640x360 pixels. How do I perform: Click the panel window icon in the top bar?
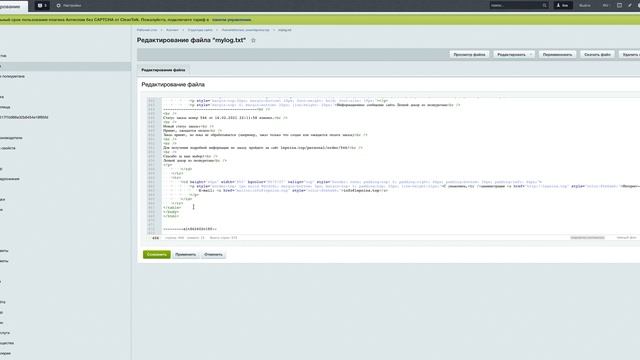619,5
